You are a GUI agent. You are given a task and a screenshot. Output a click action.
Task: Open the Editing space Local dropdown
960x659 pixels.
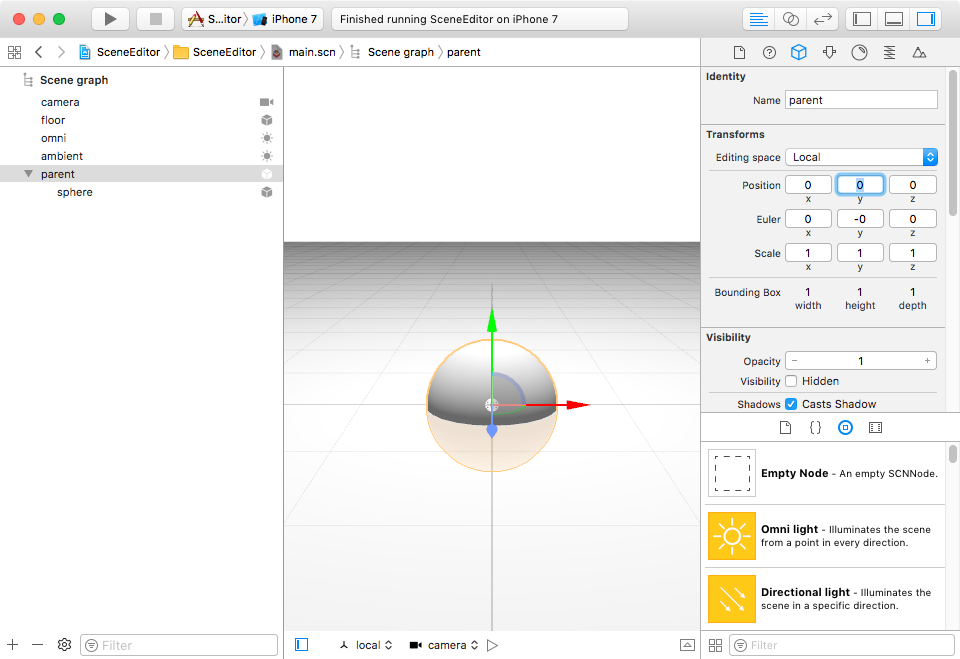tap(861, 157)
